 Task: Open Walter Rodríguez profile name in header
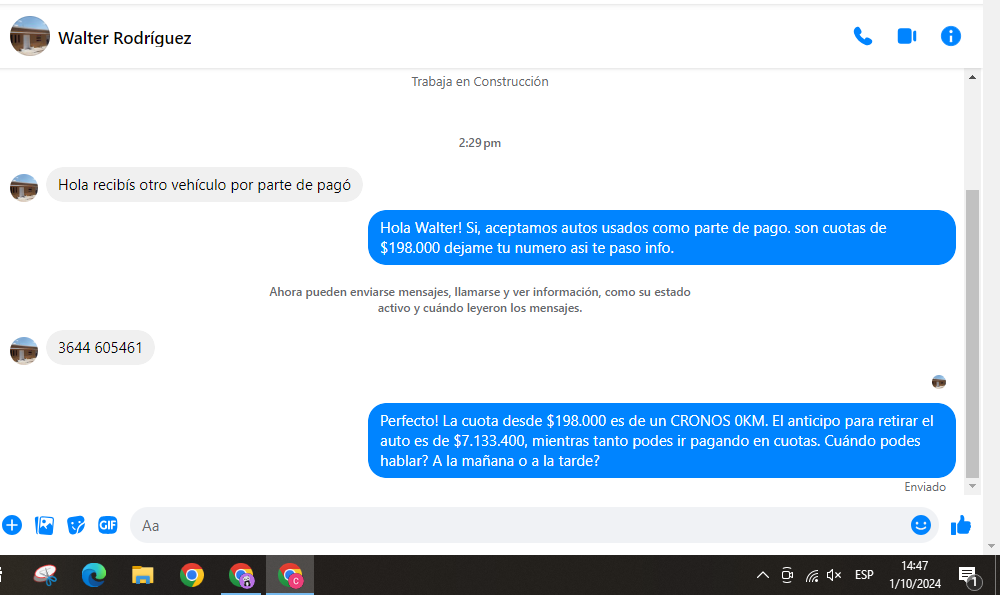point(125,38)
